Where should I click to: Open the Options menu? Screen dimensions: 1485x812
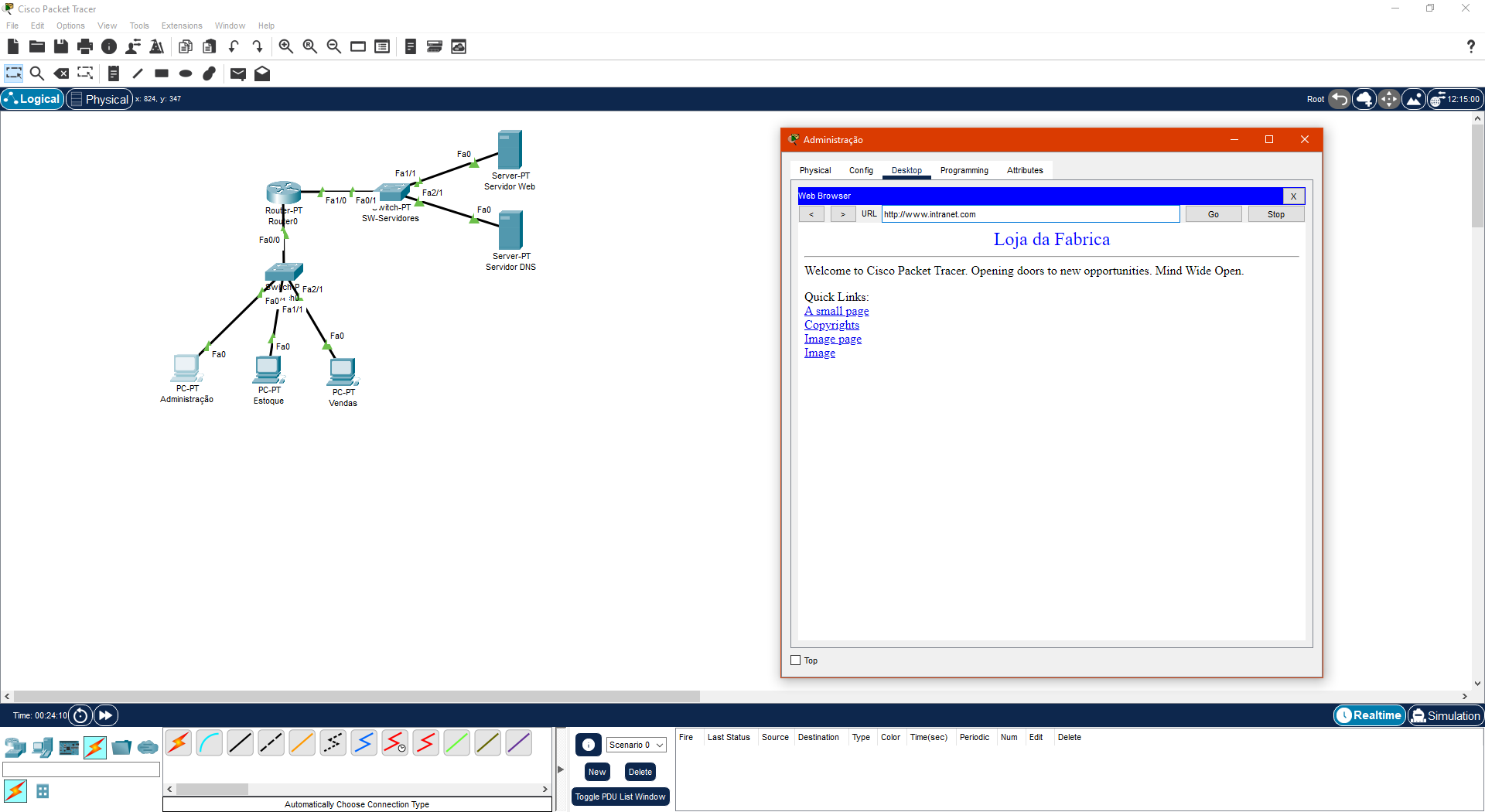coord(70,26)
